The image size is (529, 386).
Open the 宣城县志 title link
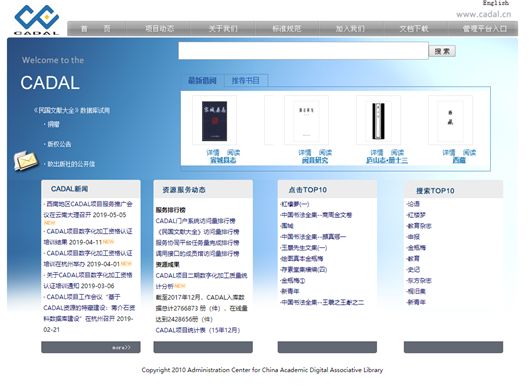click(x=223, y=160)
